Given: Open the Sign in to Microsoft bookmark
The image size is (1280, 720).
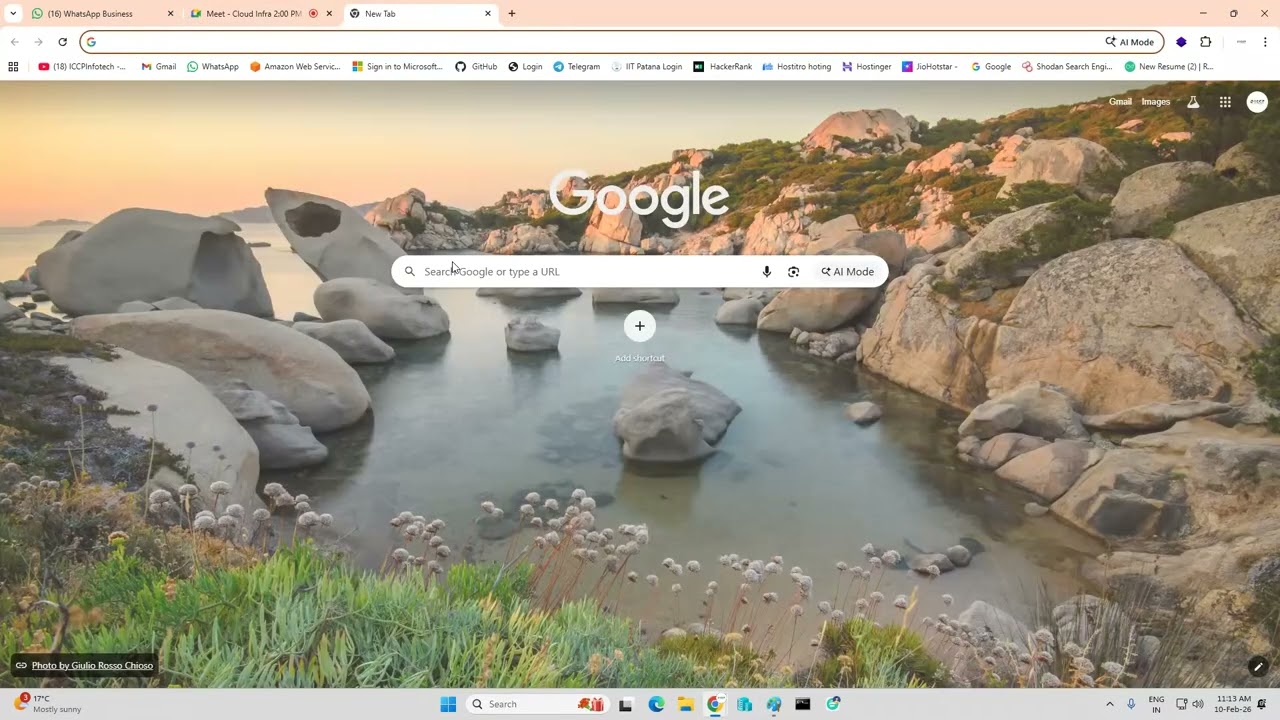Looking at the screenshot, I should (397, 67).
